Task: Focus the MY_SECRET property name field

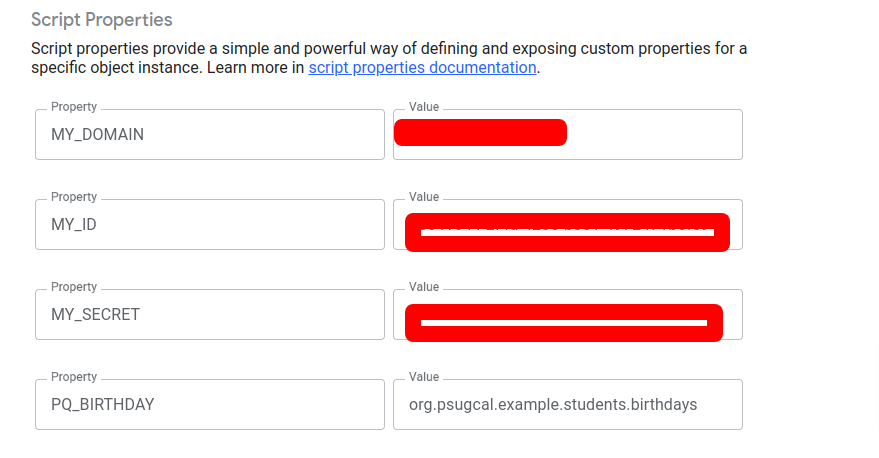Action: (209, 314)
